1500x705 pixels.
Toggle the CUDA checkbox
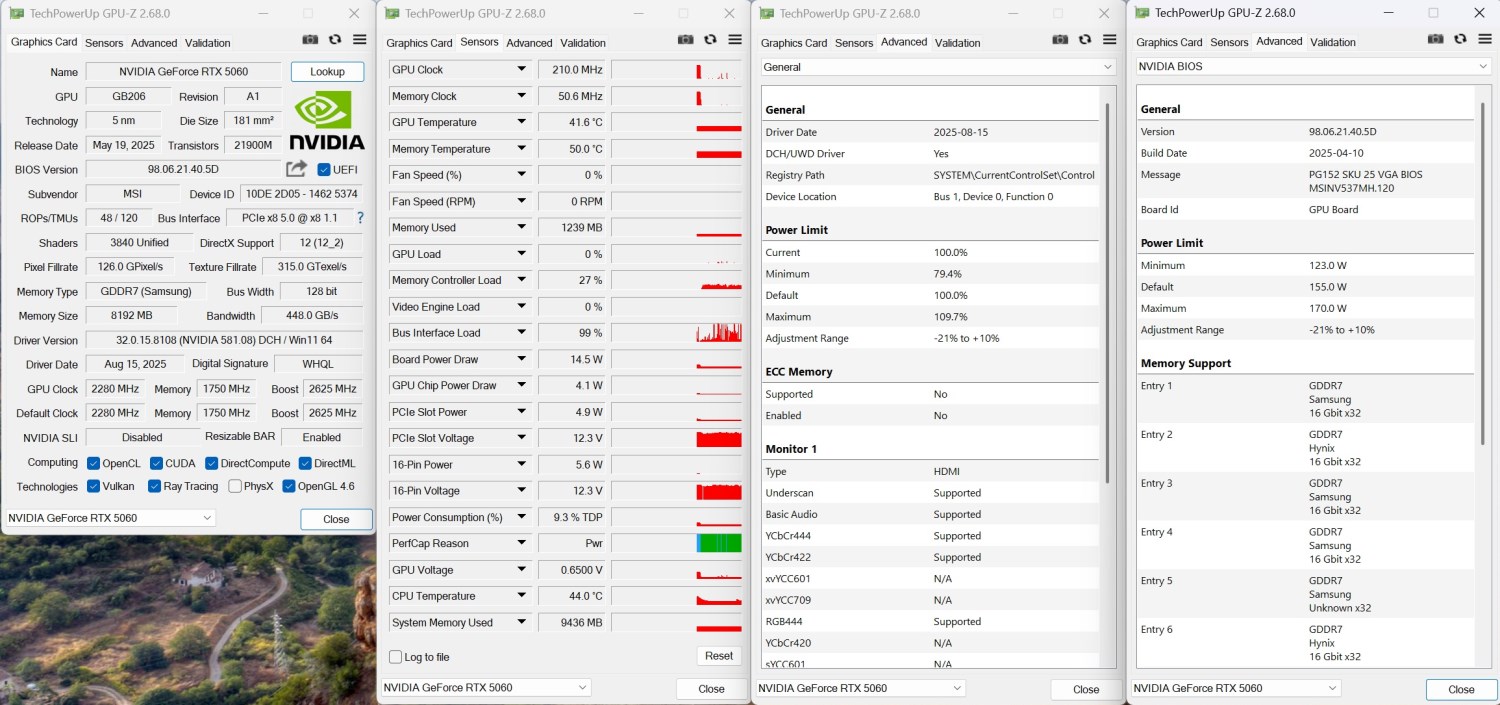[157, 463]
